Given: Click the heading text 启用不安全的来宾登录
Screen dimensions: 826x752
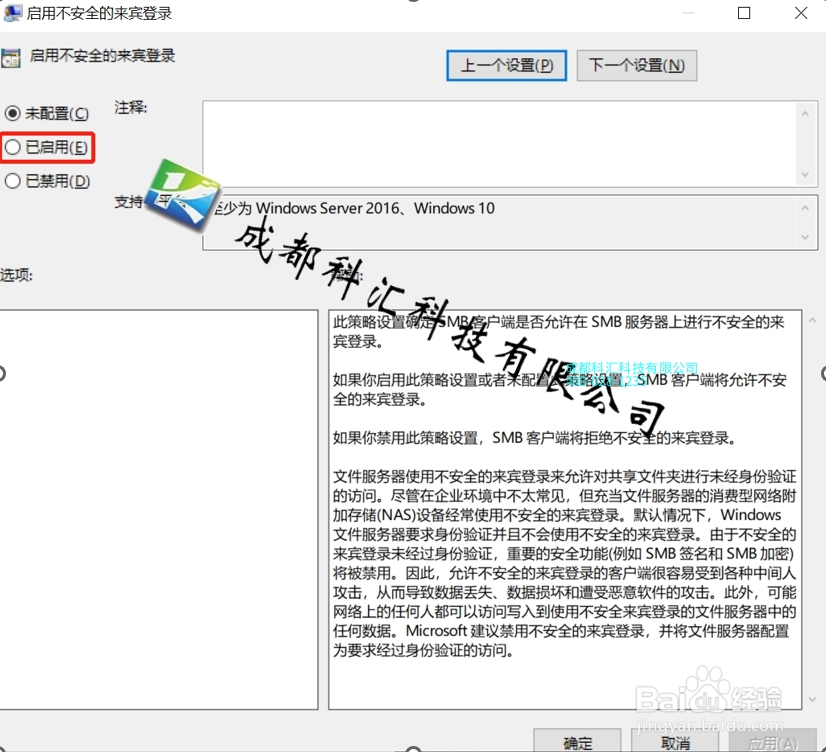Looking at the screenshot, I should (x=102, y=55).
